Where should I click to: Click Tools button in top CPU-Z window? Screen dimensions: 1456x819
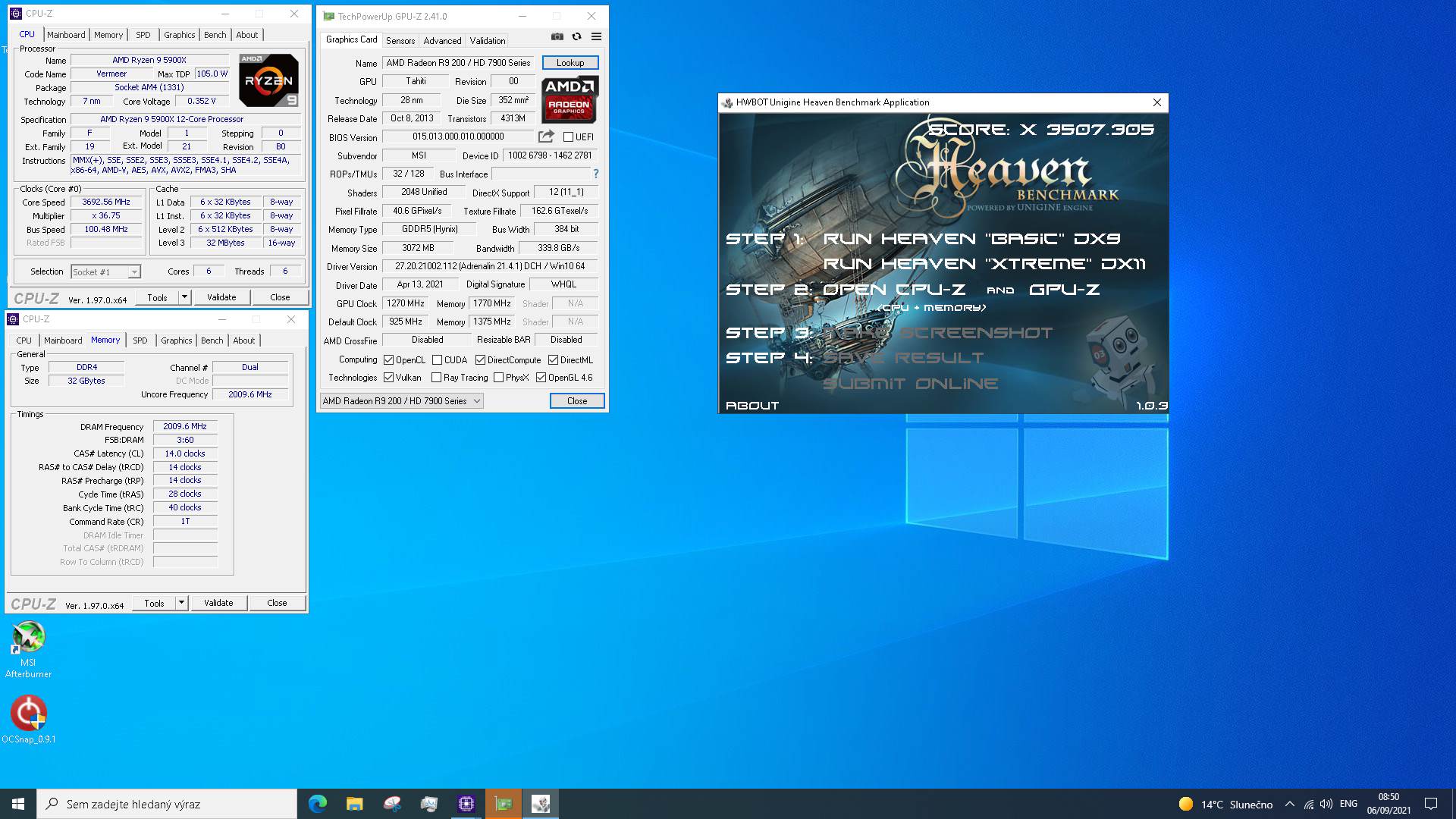(157, 297)
